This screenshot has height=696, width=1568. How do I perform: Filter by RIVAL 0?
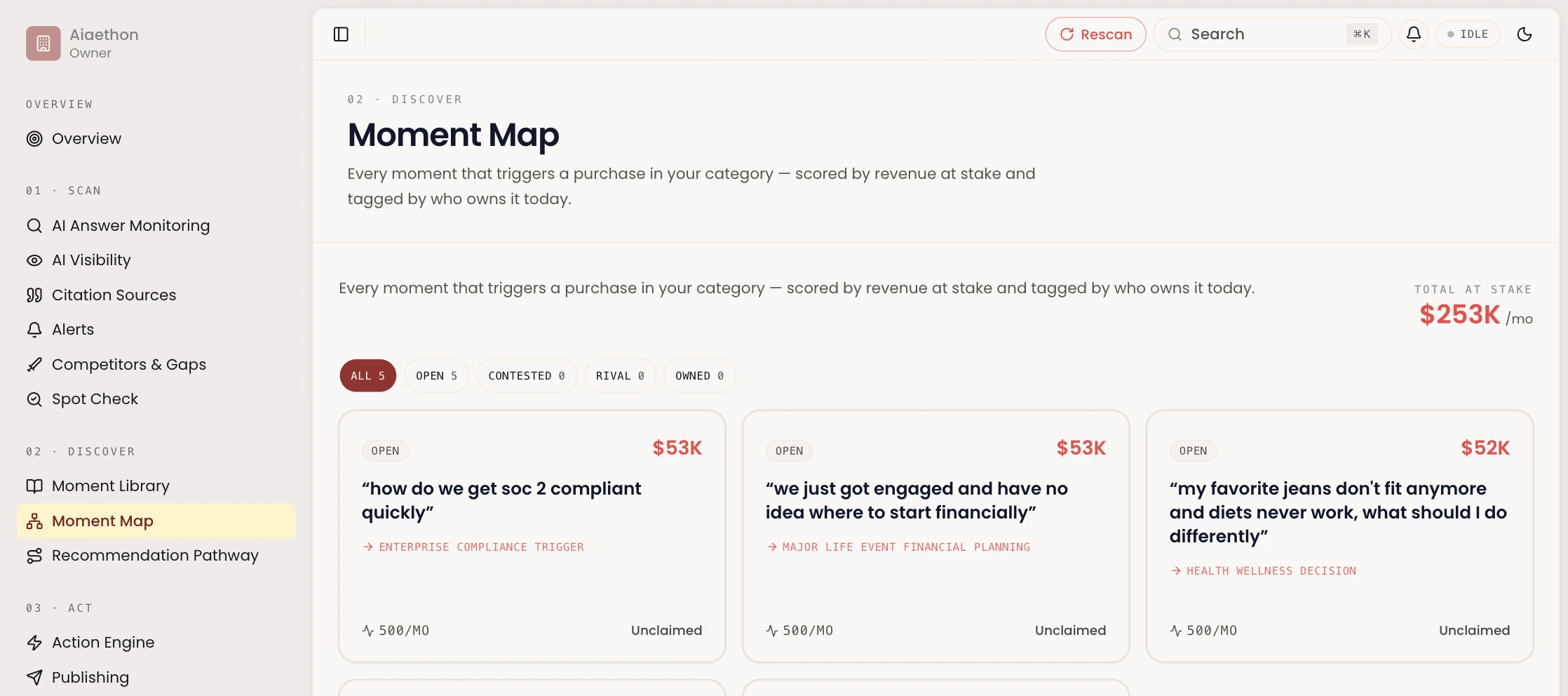pyautogui.click(x=620, y=376)
